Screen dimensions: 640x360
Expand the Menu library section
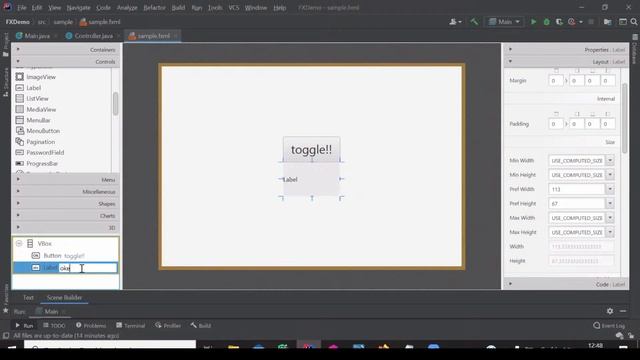66,180
